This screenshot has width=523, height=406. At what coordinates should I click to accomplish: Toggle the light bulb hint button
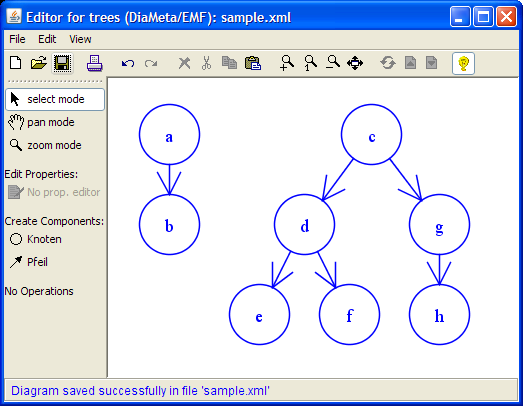click(x=463, y=63)
